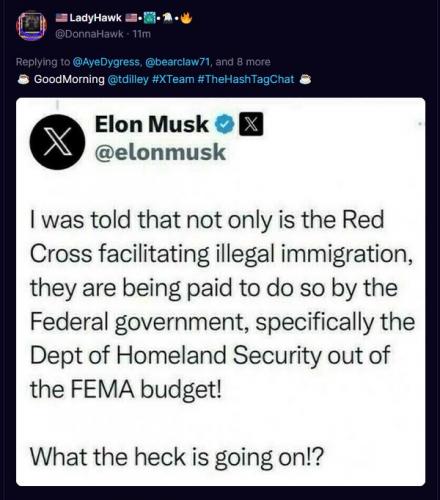Click the flame emoji beside LadyHawk
The height and width of the screenshot is (500, 440).
click(187, 18)
